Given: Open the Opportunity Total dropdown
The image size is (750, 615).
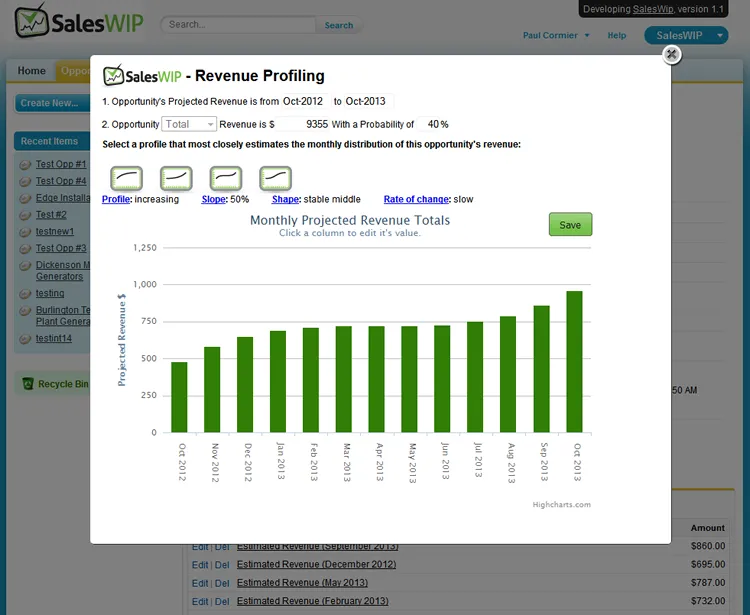Looking at the screenshot, I should pyautogui.click(x=189, y=124).
